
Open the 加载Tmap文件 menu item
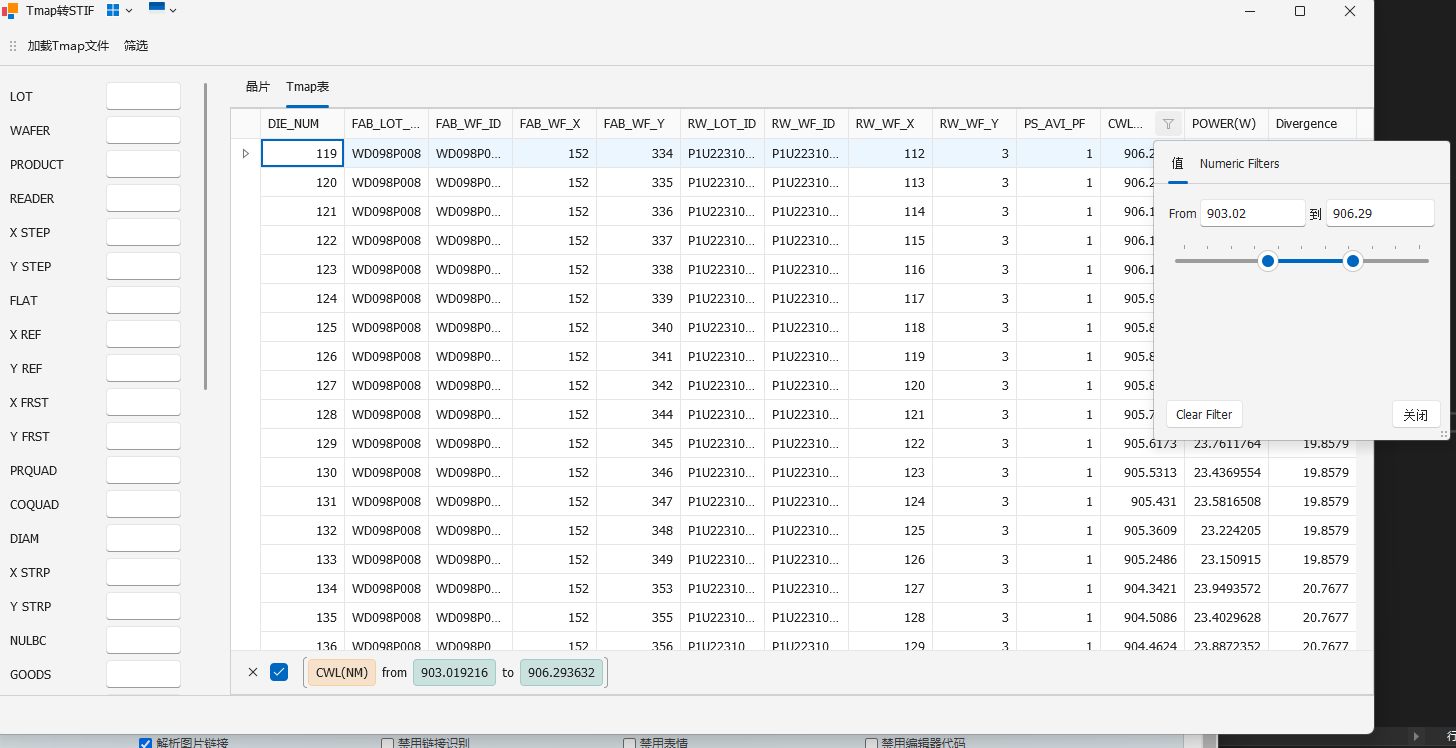pyautogui.click(x=68, y=46)
